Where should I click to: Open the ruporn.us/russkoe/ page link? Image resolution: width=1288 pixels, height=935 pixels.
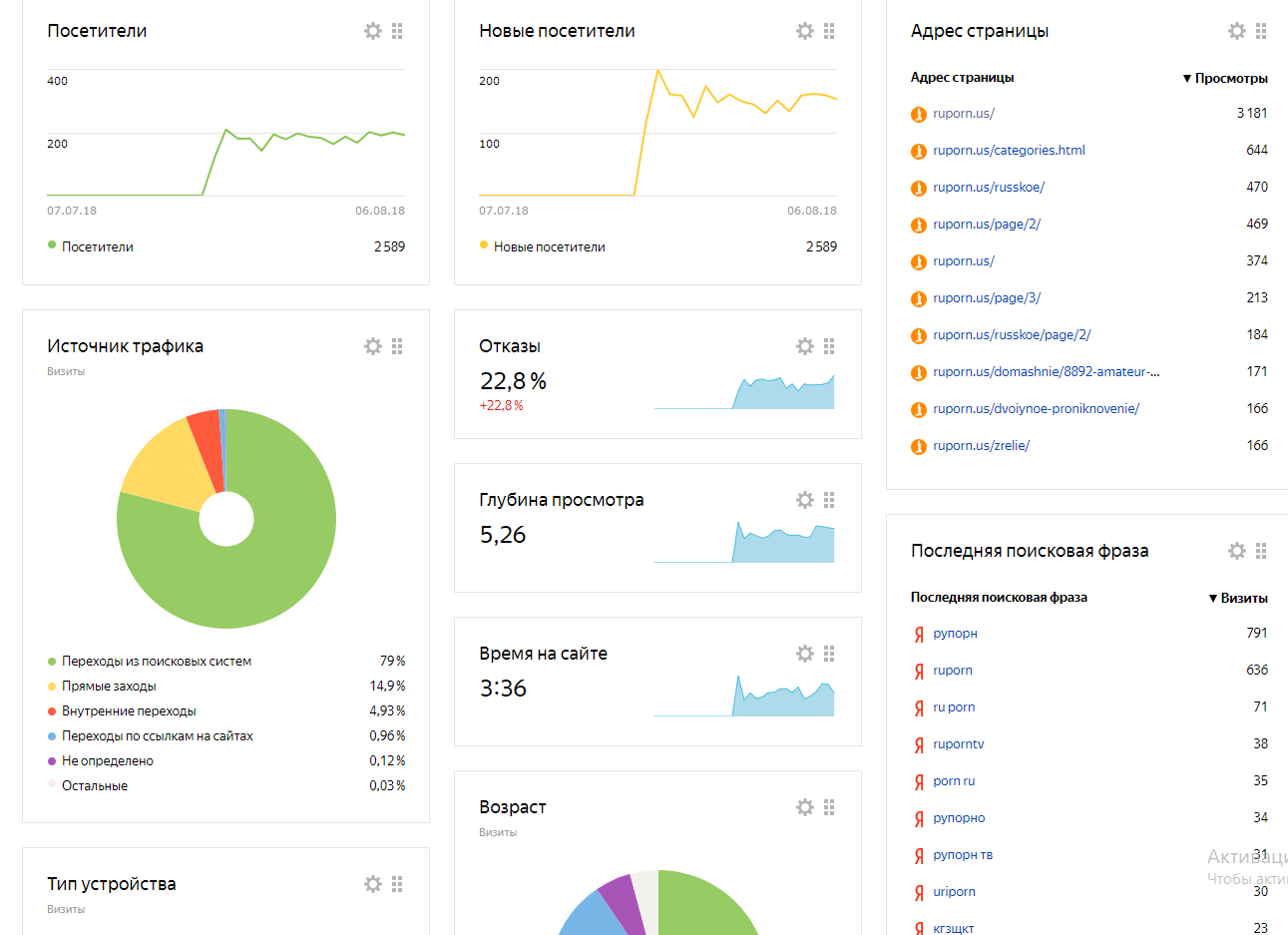(989, 188)
